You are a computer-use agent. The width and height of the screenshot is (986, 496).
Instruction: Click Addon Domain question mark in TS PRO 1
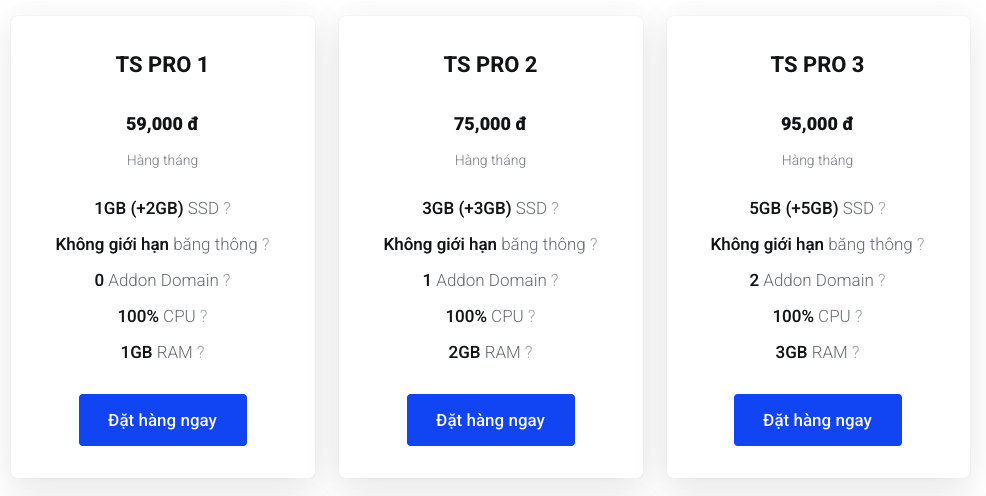tap(227, 280)
